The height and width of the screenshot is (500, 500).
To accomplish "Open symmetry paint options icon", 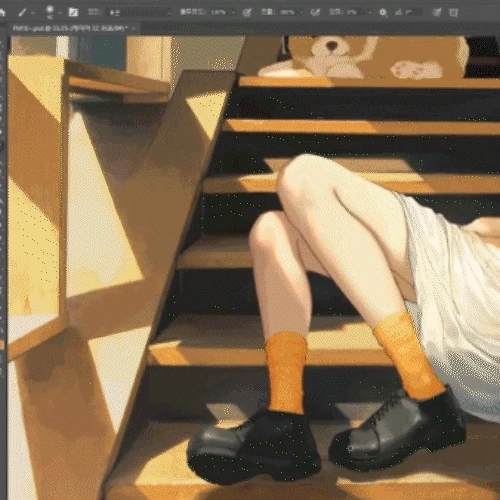I will (453, 13).
